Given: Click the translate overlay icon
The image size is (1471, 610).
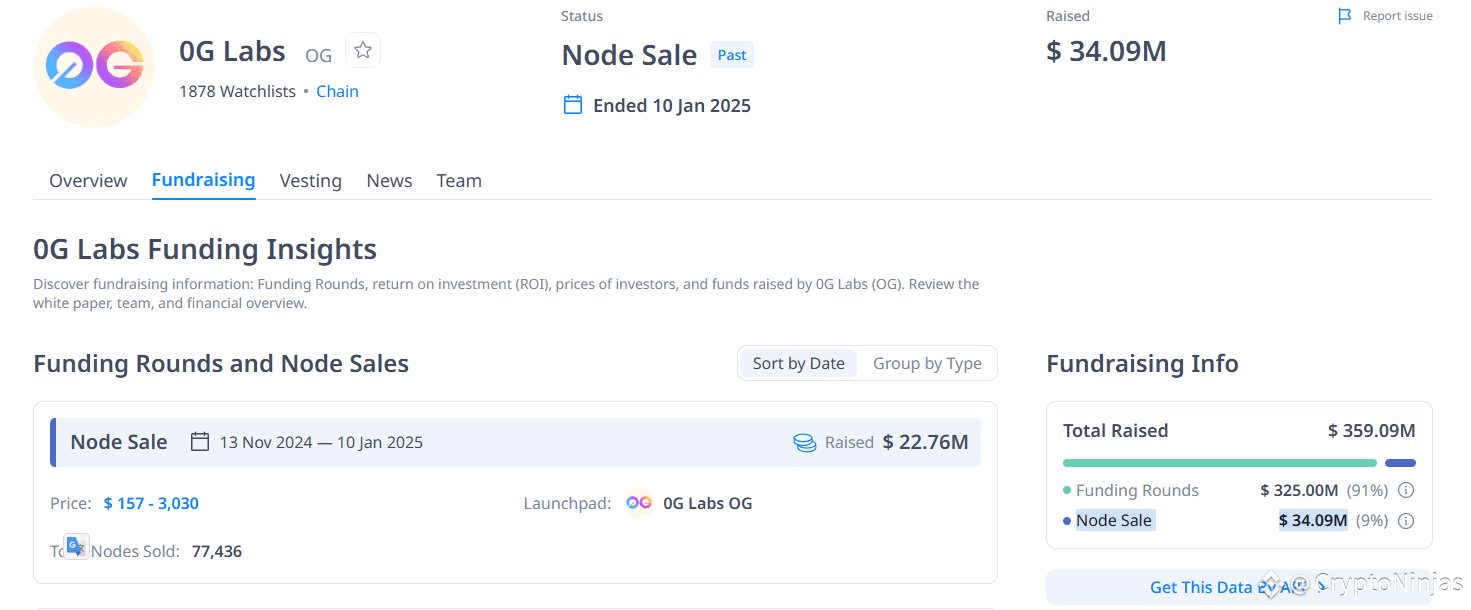Looking at the screenshot, I should 77,546.
